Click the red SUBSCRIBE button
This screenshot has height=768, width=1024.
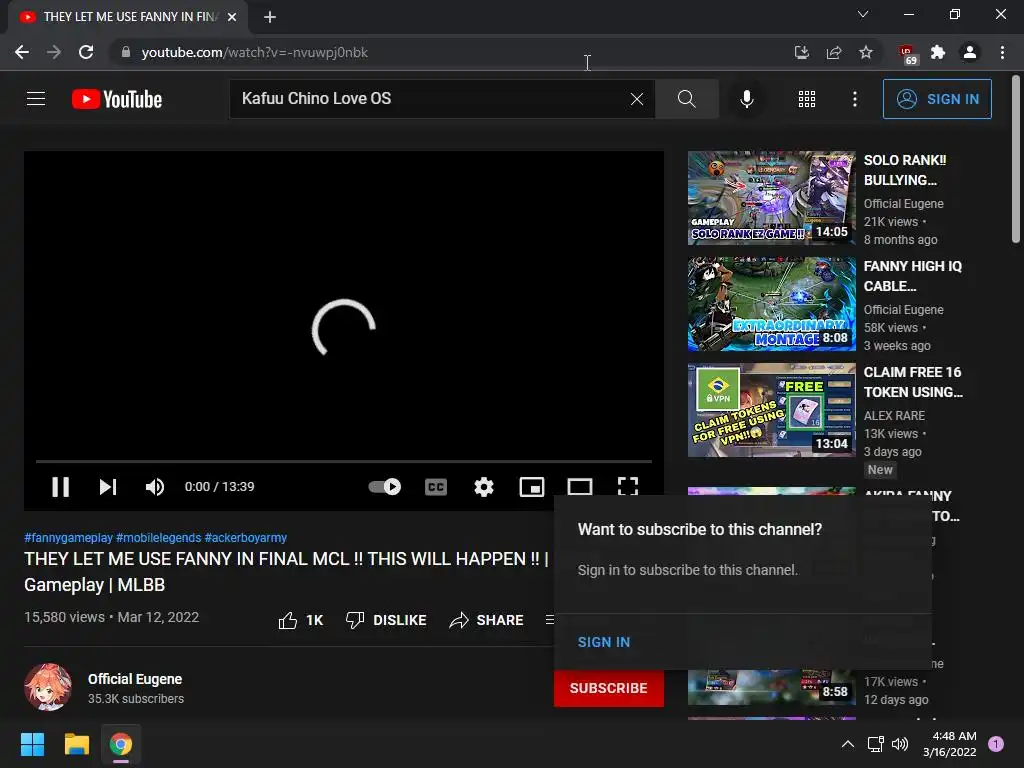coord(609,688)
